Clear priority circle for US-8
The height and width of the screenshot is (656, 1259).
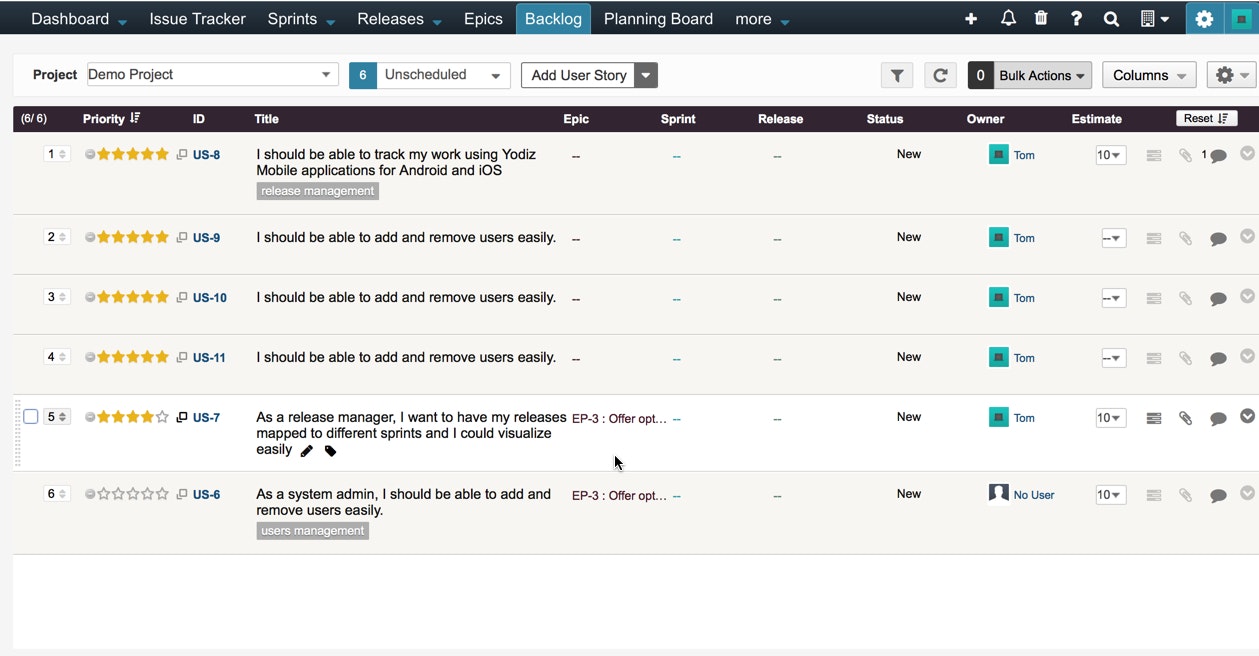(90, 155)
